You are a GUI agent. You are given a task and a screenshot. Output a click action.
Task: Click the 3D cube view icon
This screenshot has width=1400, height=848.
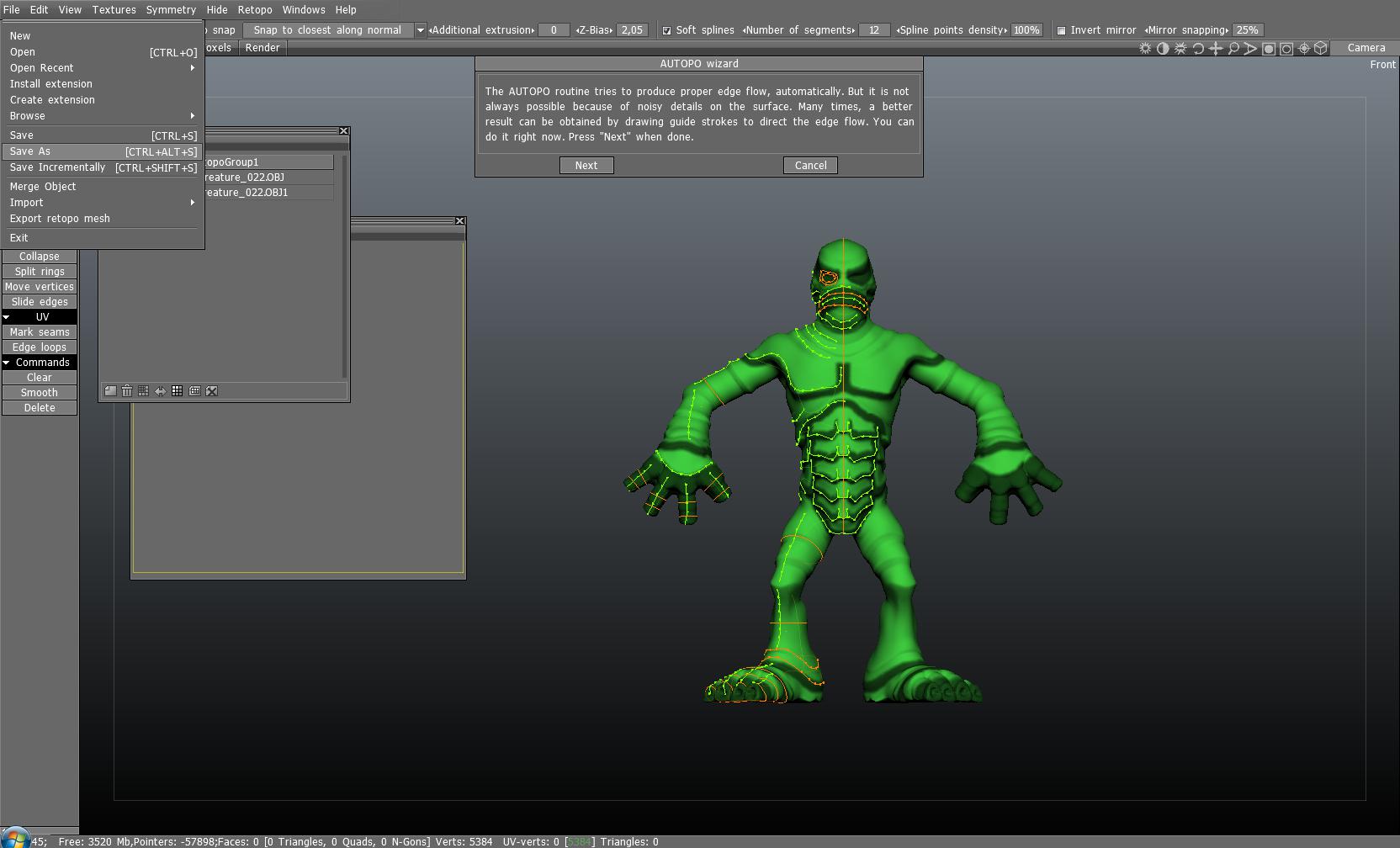tap(1321, 49)
